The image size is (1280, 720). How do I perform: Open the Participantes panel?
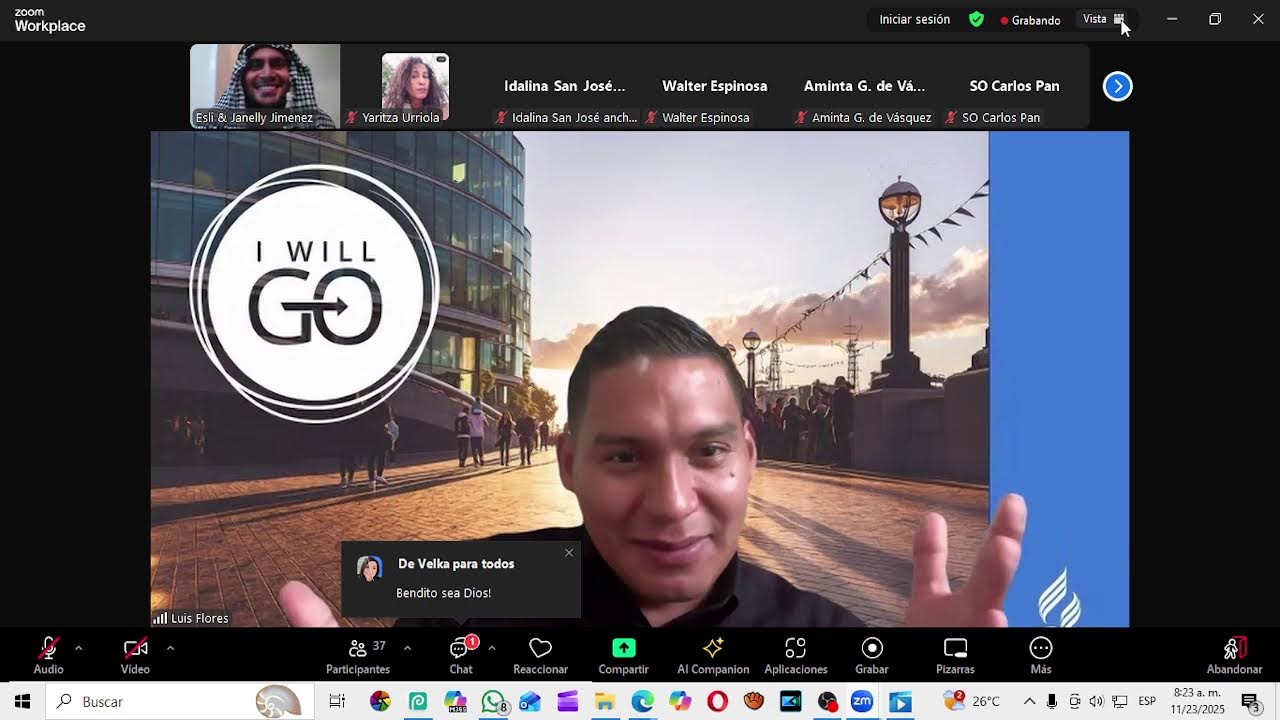(358, 656)
